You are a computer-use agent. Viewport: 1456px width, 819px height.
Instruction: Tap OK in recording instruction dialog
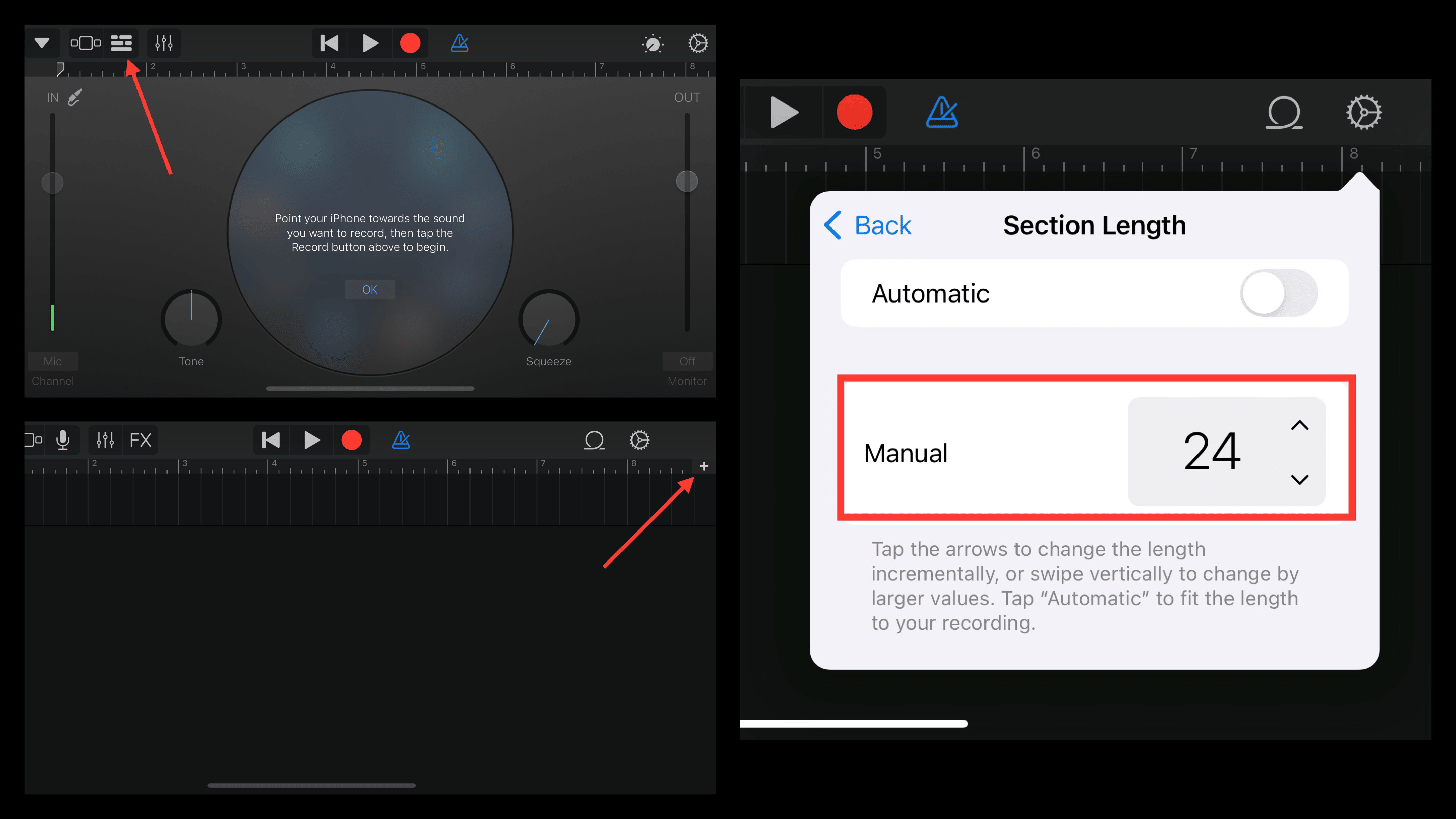click(x=369, y=289)
